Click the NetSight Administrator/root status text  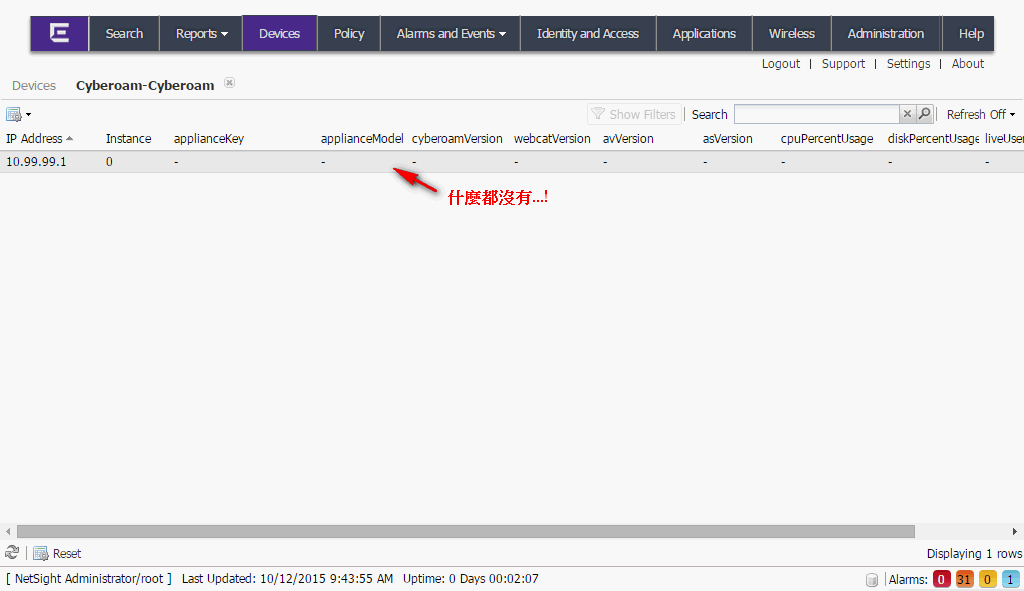(89, 579)
